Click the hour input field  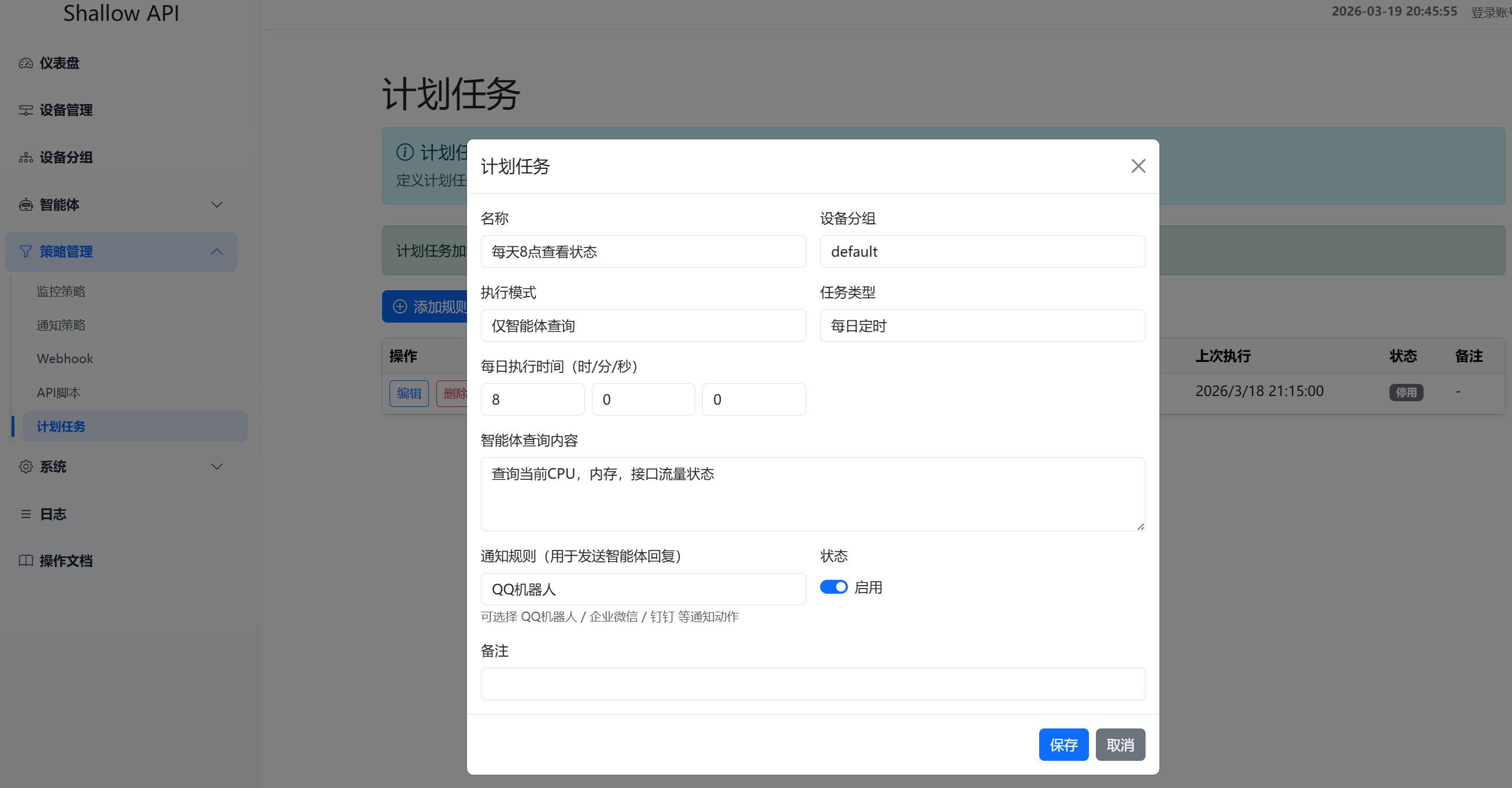click(x=532, y=400)
